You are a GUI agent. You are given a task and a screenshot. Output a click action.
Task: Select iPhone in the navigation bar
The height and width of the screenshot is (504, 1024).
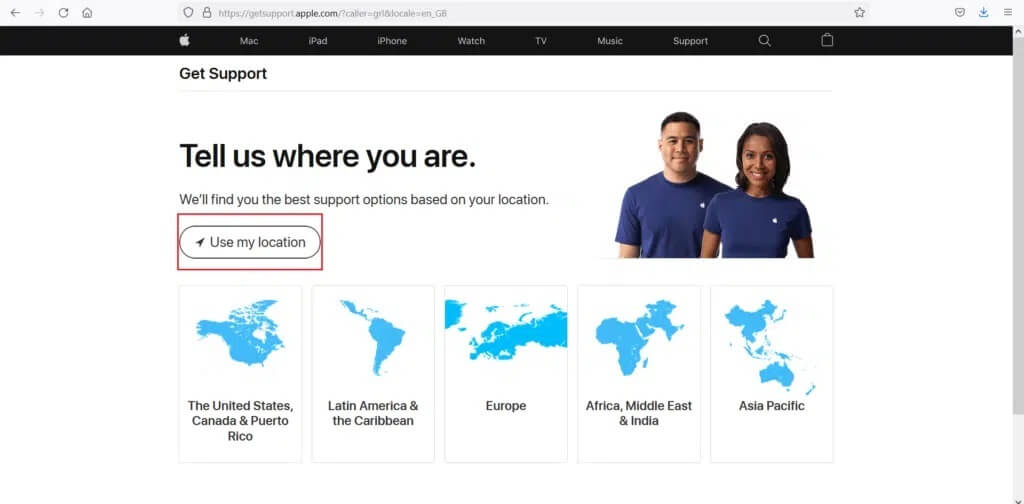[x=392, y=41]
